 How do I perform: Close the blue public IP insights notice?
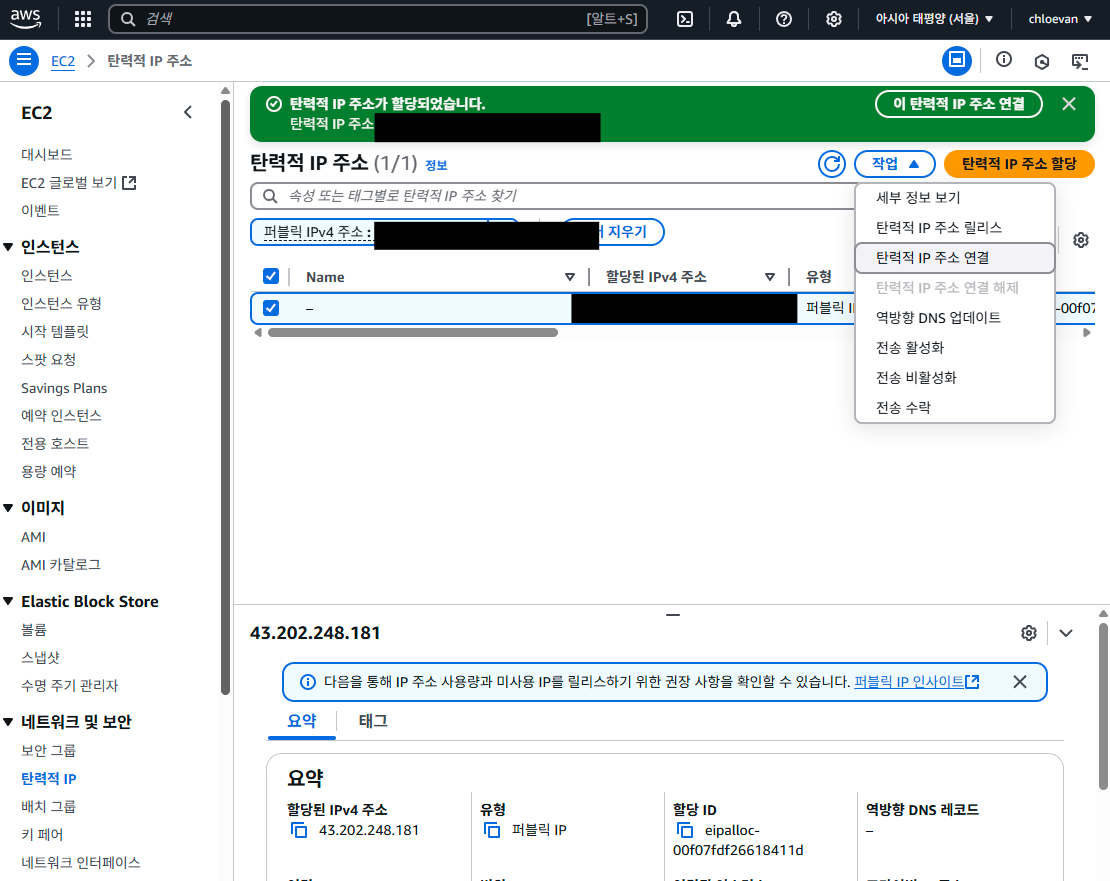[1019, 681]
